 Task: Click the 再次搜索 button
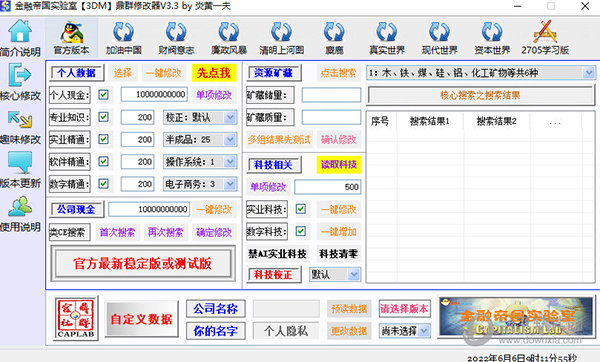165,232
